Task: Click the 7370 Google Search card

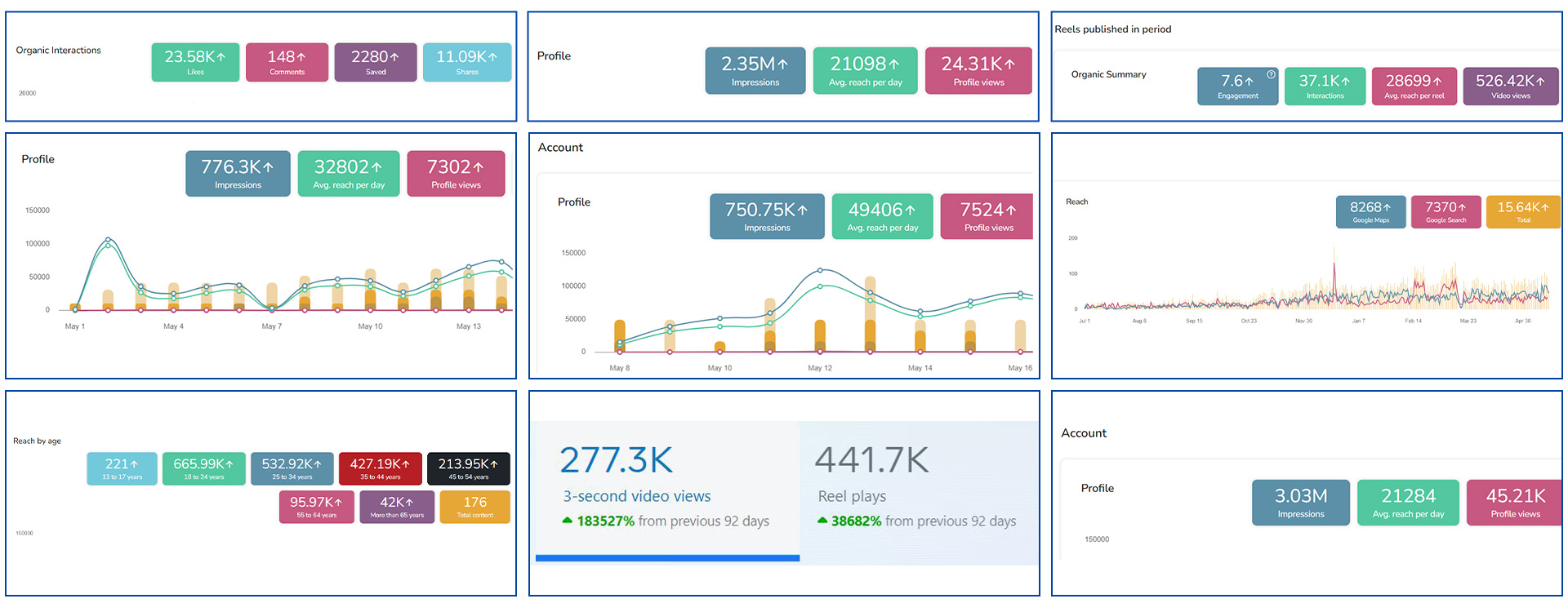Action: coord(1445,211)
